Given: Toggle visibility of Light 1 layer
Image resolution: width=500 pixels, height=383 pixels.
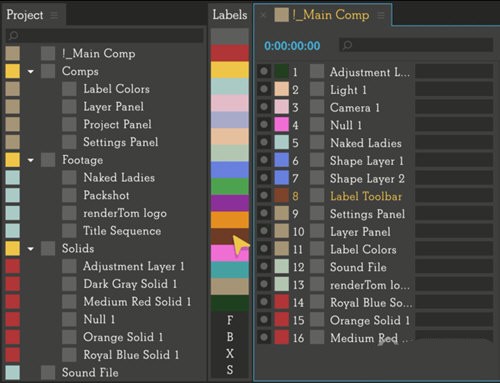Looking at the screenshot, I should [264, 89].
